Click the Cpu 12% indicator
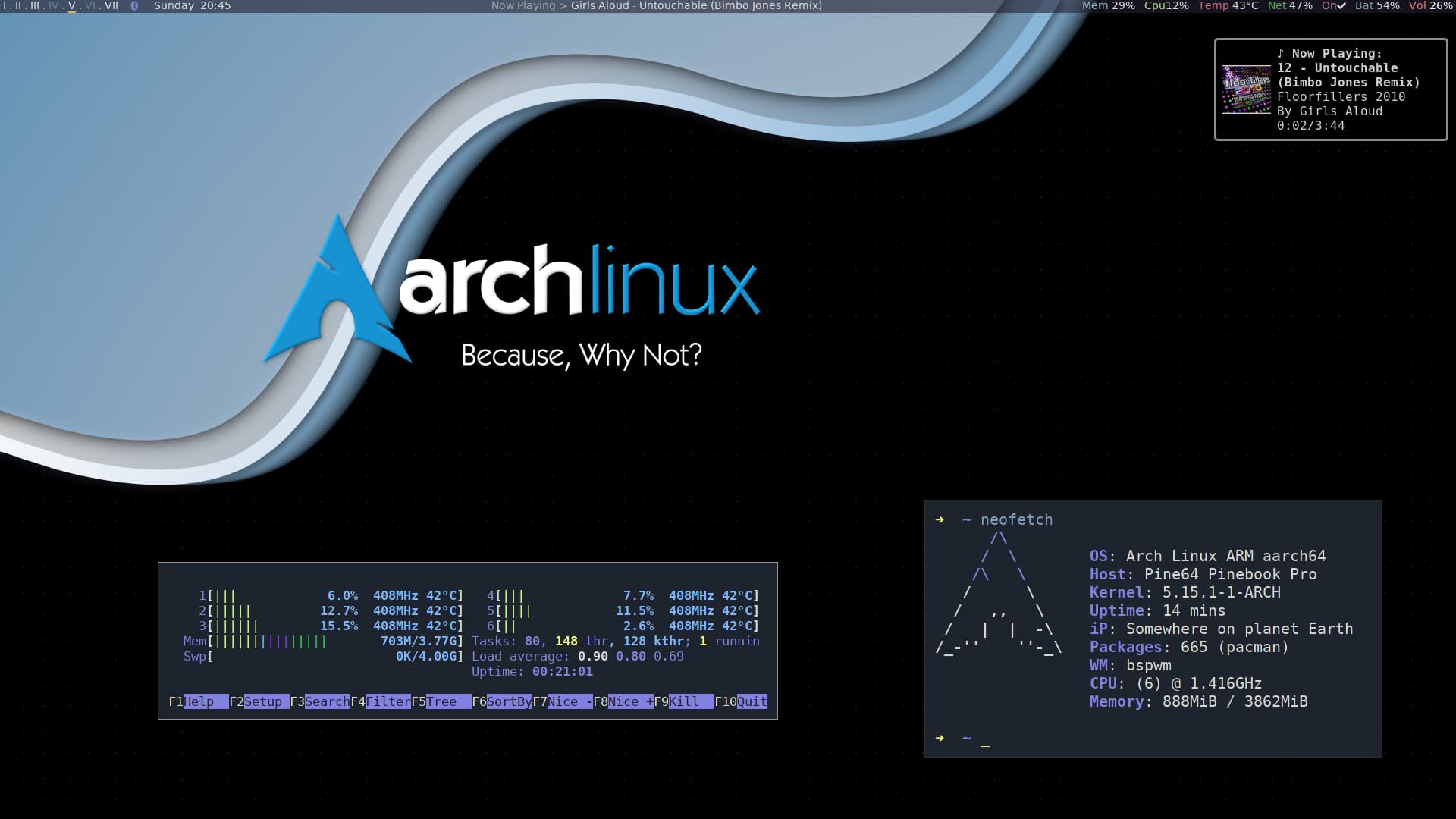 click(x=1166, y=5)
